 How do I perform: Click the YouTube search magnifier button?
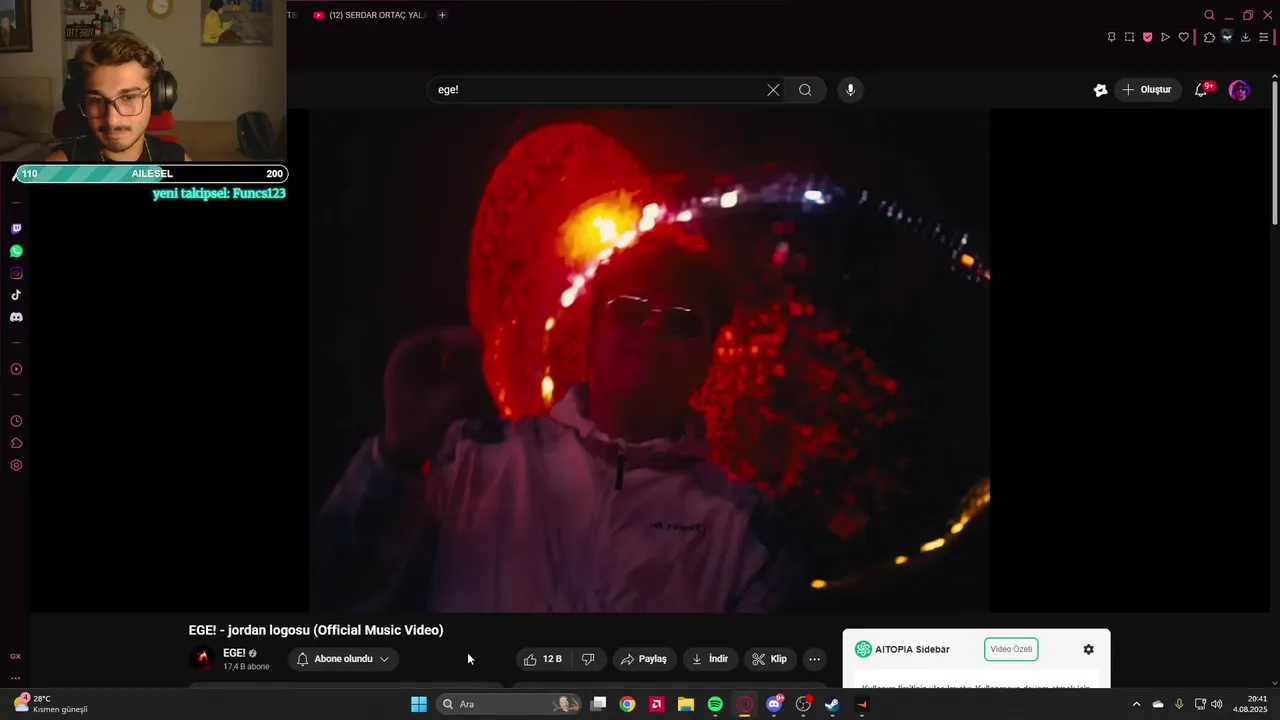coord(805,90)
